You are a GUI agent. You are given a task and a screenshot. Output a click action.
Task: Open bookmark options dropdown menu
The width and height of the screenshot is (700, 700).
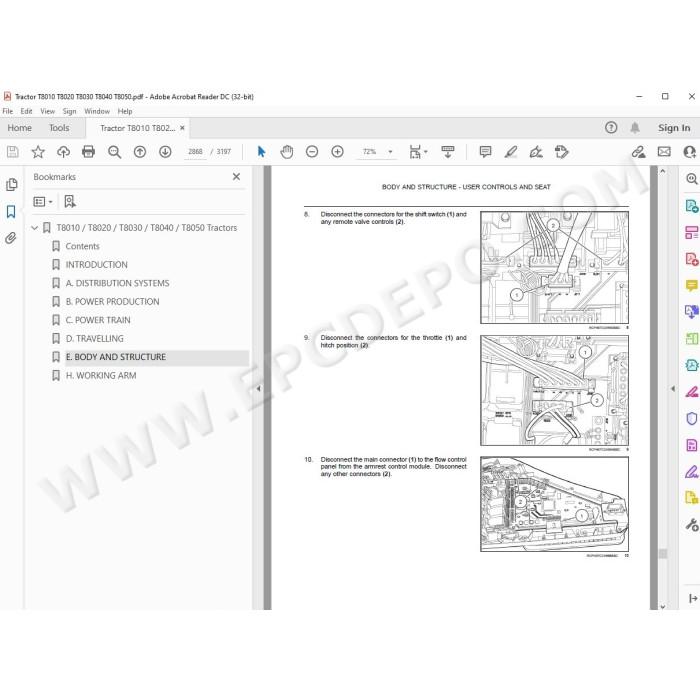pos(43,202)
